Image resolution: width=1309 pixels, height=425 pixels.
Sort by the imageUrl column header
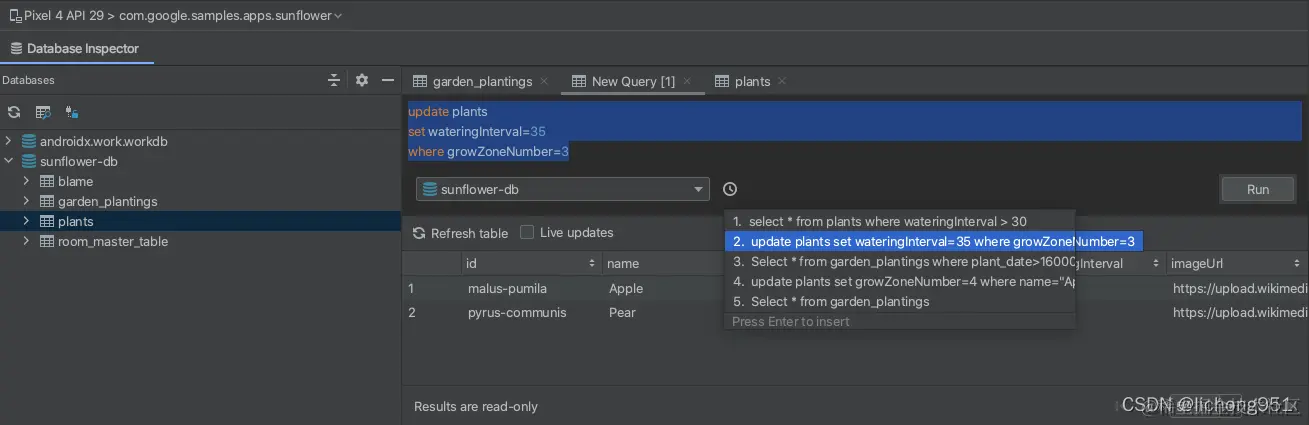click(1237, 263)
